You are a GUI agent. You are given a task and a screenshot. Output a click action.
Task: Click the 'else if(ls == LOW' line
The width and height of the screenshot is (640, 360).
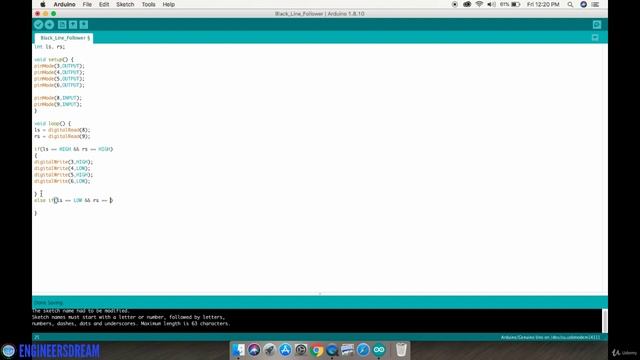point(73,200)
